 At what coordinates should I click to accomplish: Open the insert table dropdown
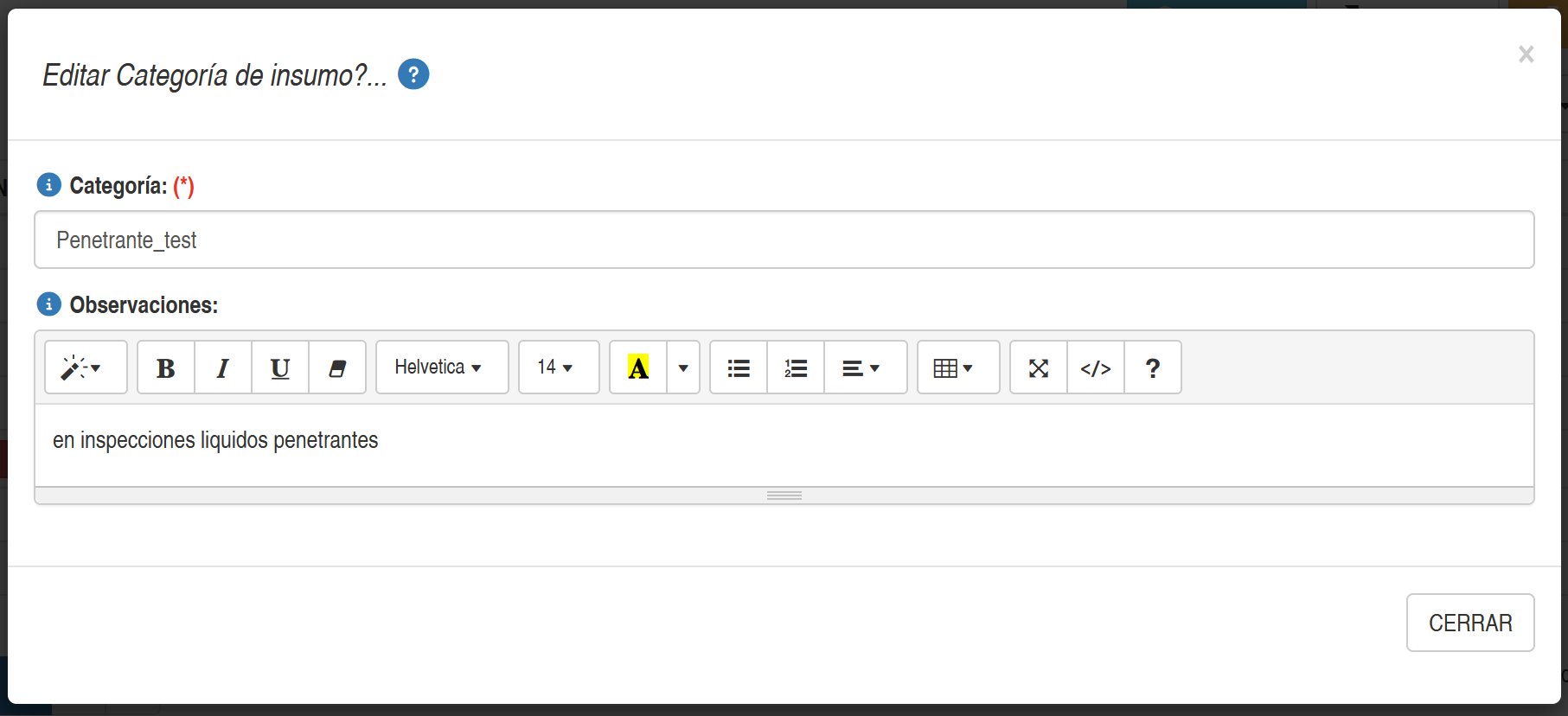click(957, 368)
